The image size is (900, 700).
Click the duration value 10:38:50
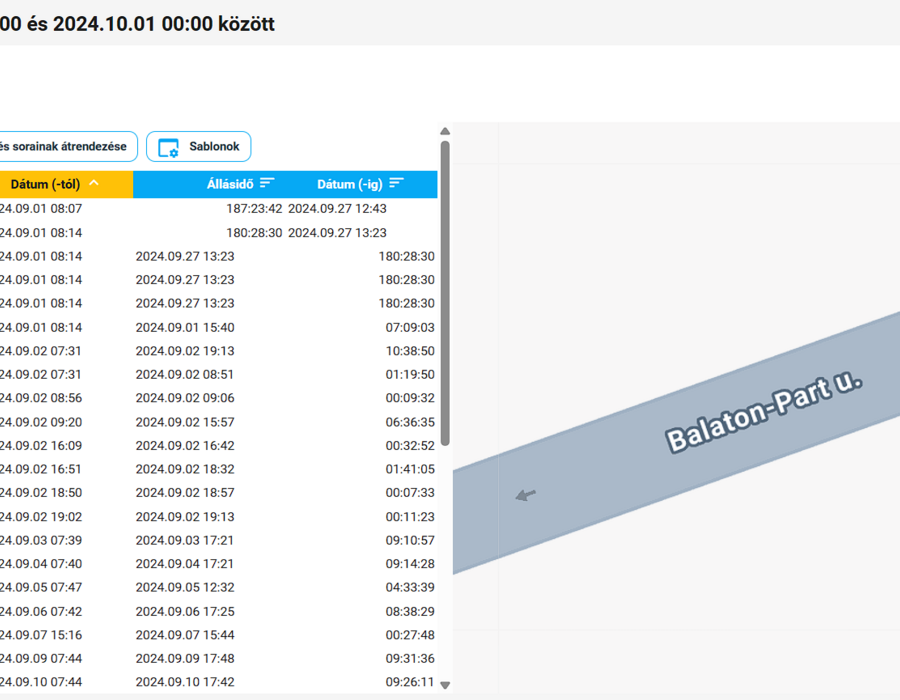click(x=410, y=351)
